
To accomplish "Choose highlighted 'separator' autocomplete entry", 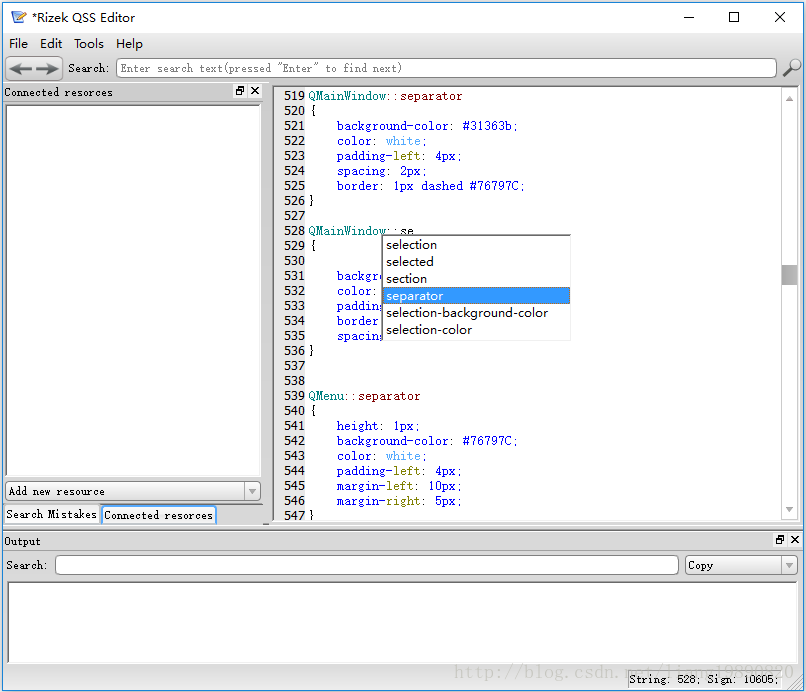I will (476, 296).
